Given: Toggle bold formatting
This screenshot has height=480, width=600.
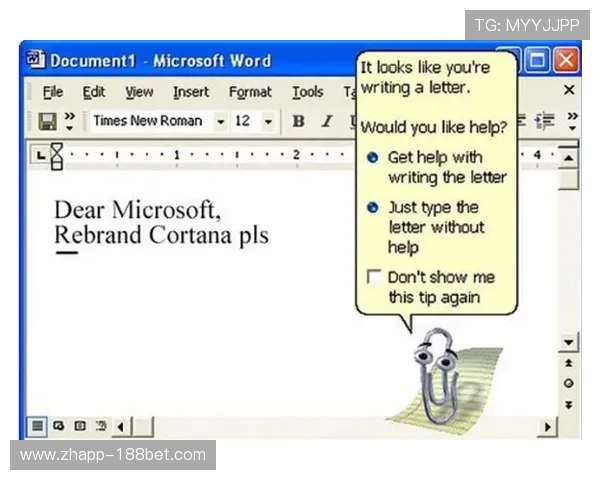Looking at the screenshot, I should point(297,121).
